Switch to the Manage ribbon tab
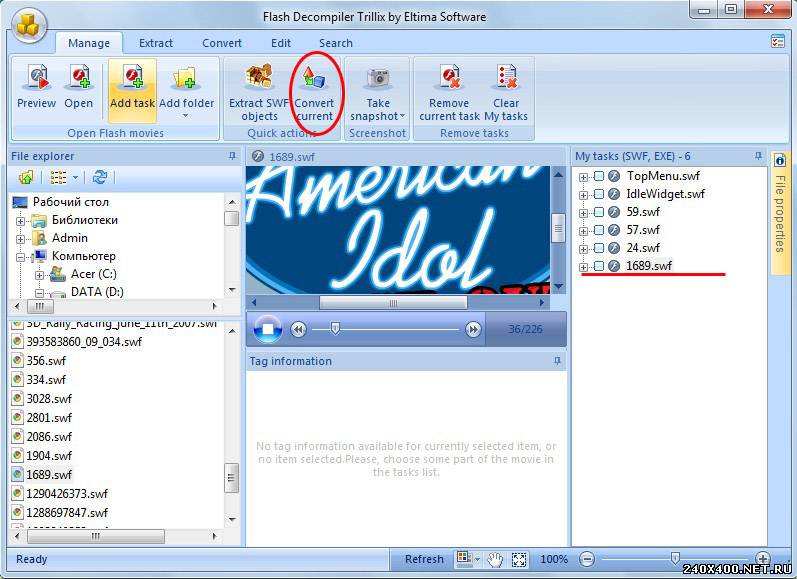Screen dimensions: 797x579 pos(89,43)
